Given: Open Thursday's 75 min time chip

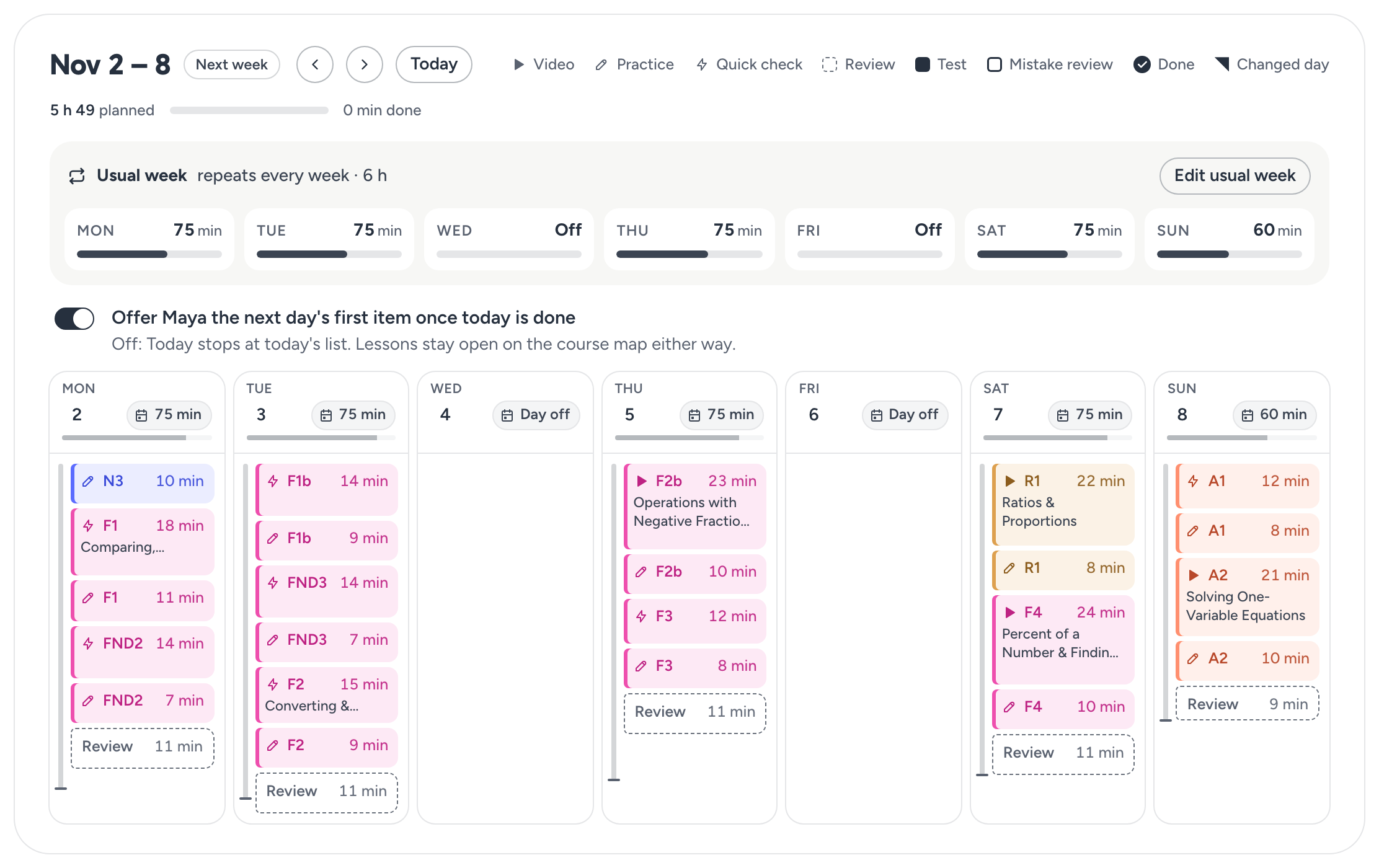Looking at the screenshot, I should [722, 415].
